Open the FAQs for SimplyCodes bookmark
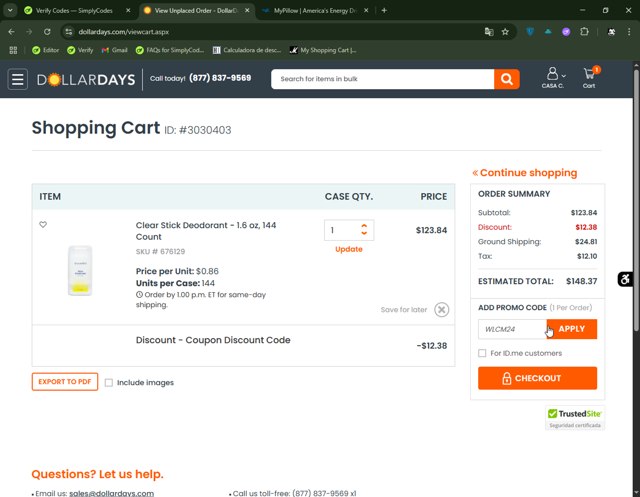640x497 pixels. click(x=170, y=50)
